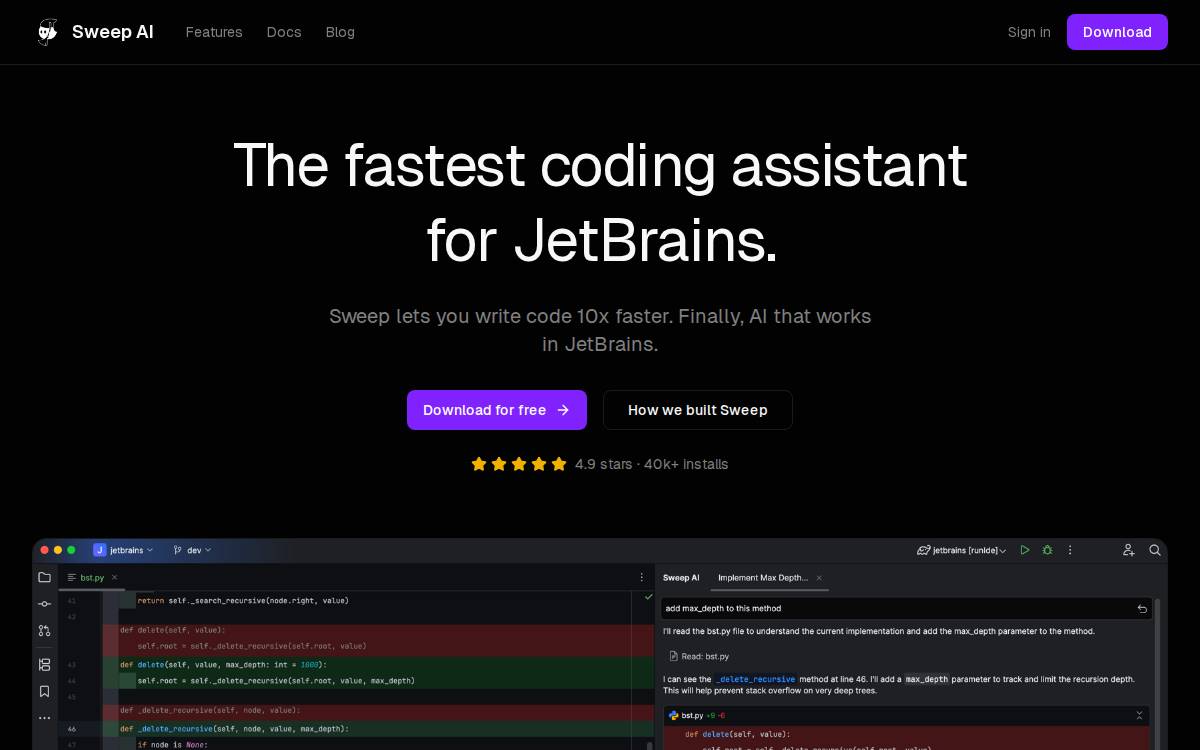Open editor tab options vertical dots menu
The image size is (1200, 750).
(x=642, y=577)
